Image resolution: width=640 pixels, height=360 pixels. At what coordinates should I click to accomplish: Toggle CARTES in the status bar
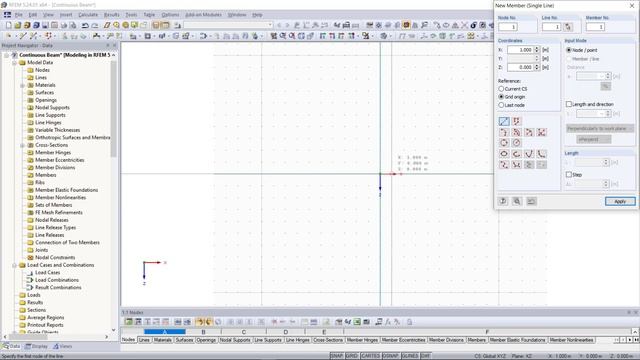pos(370,356)
